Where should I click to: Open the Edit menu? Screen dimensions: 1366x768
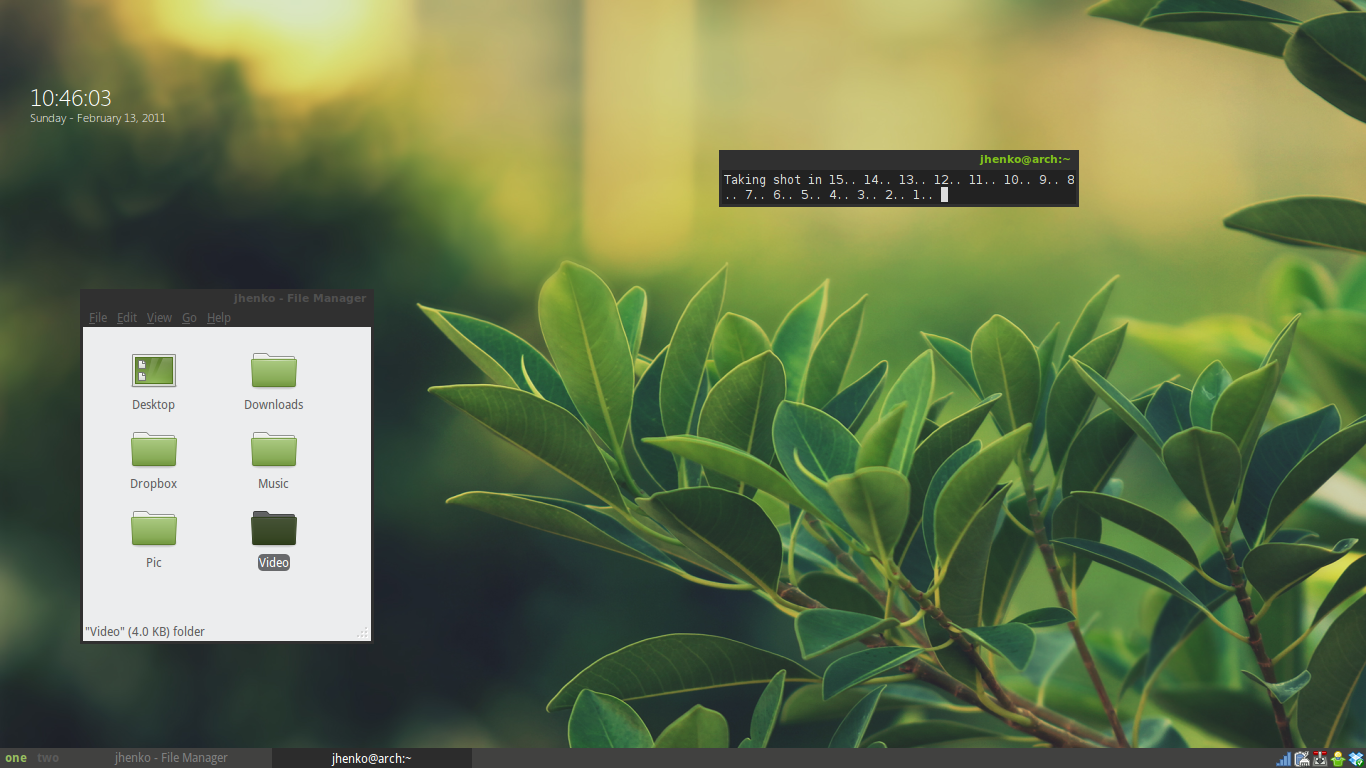pyautogui.click(x=127, y=318)
